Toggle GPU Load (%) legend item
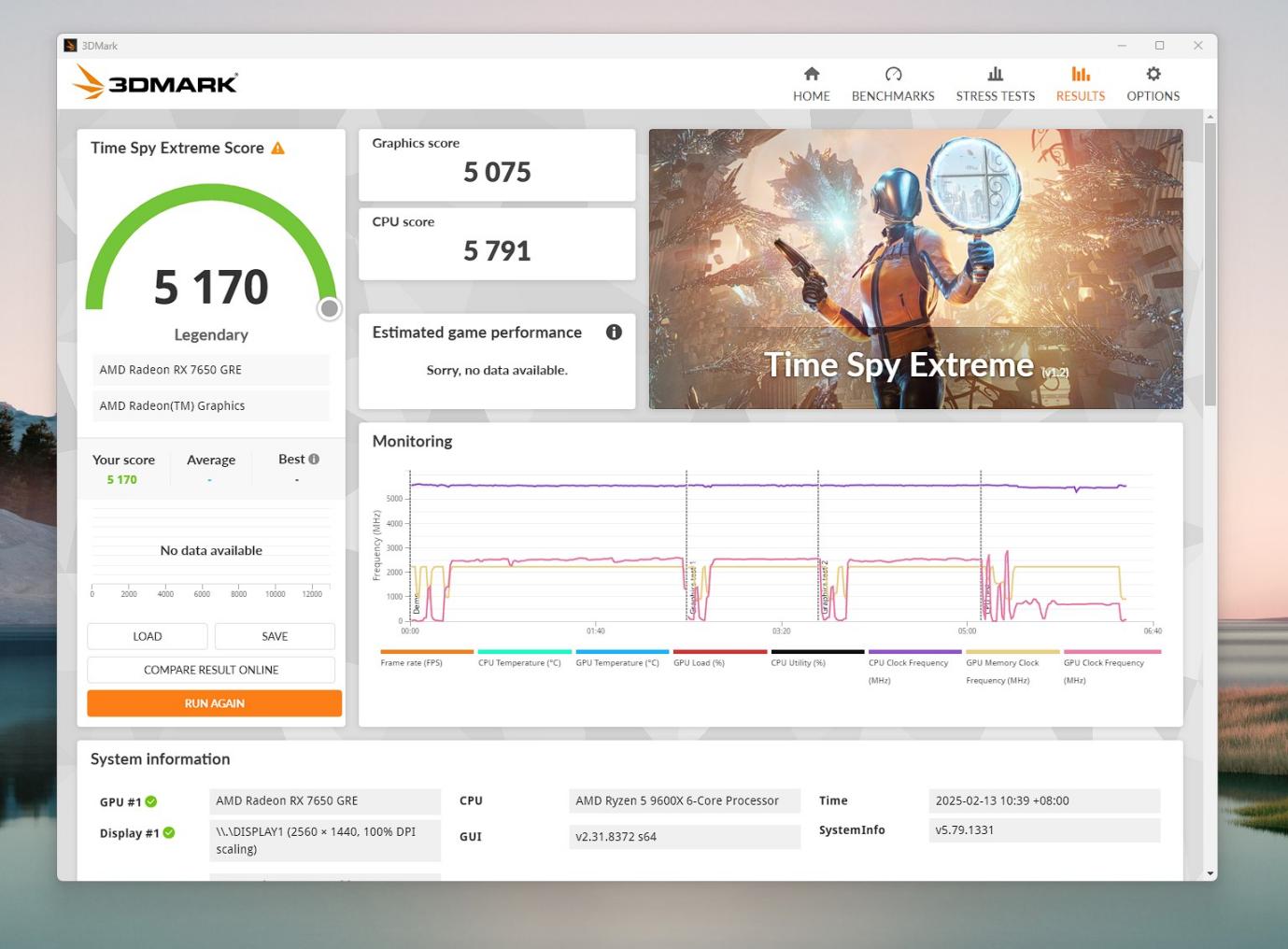Screen dimensions: 1288x949 click(720, 658)
